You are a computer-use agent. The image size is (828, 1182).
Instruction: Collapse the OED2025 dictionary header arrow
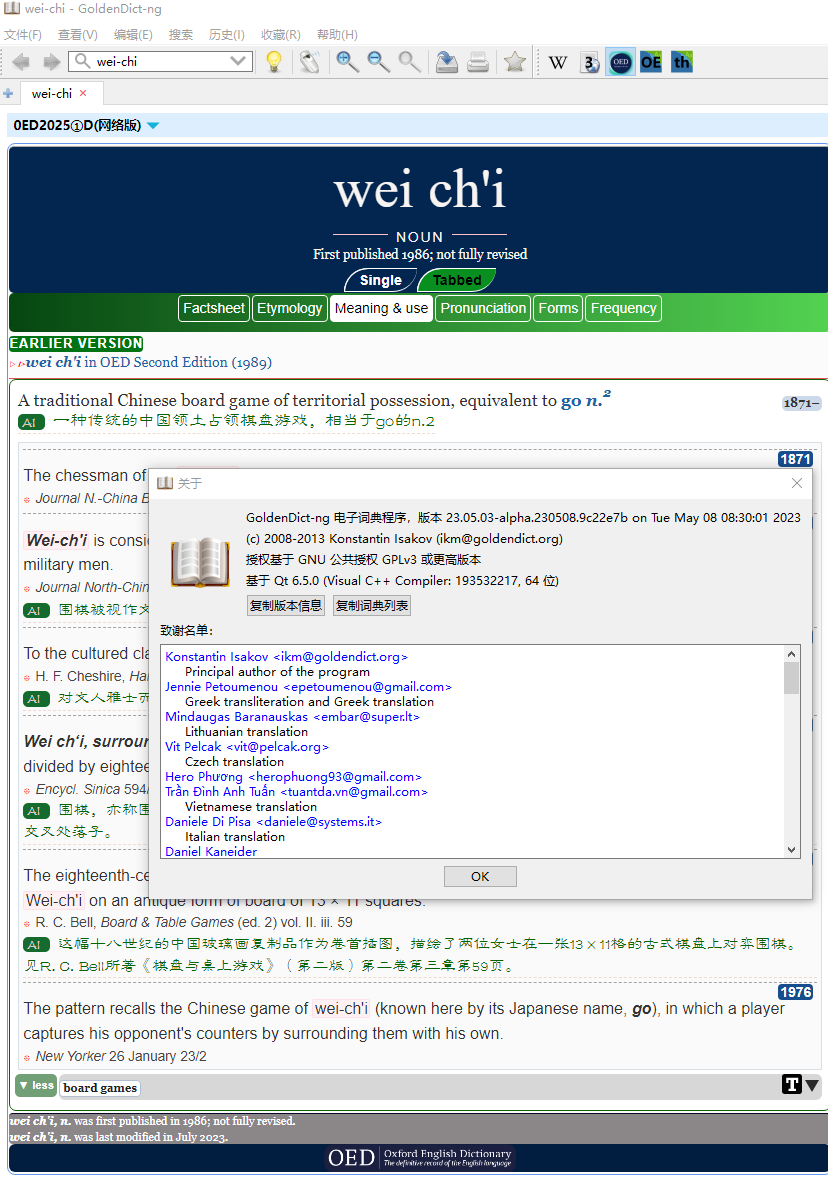(x=153, y=126)
